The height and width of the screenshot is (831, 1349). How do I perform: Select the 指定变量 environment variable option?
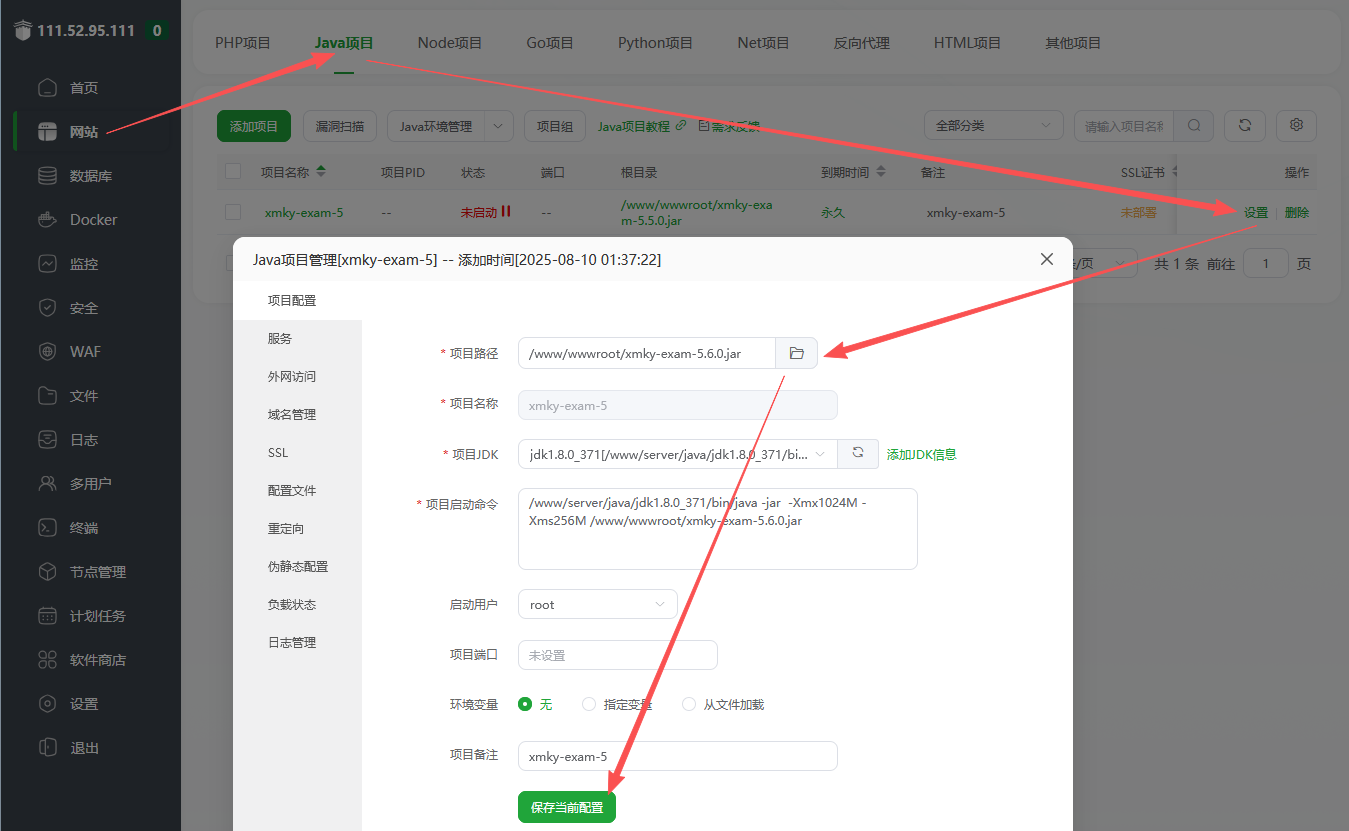point(589,704)
